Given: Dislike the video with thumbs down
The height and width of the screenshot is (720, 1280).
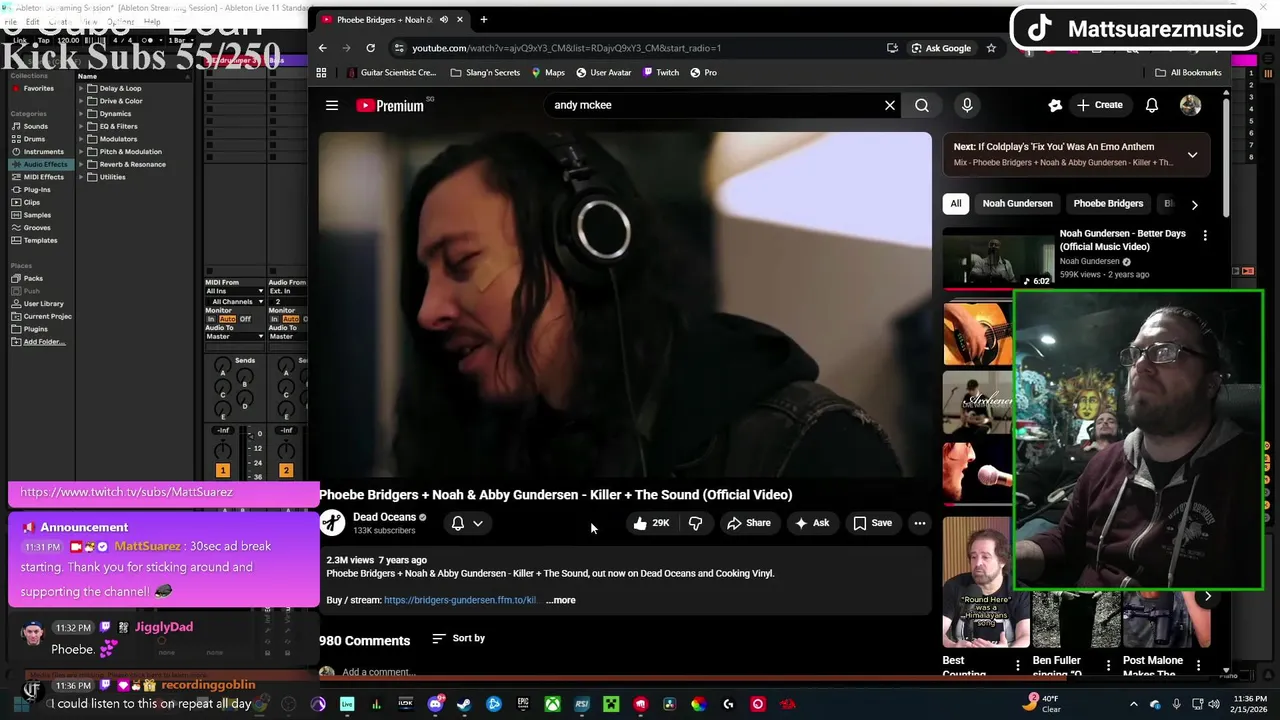Looking at the screenshot, I should tap(696, 523).
